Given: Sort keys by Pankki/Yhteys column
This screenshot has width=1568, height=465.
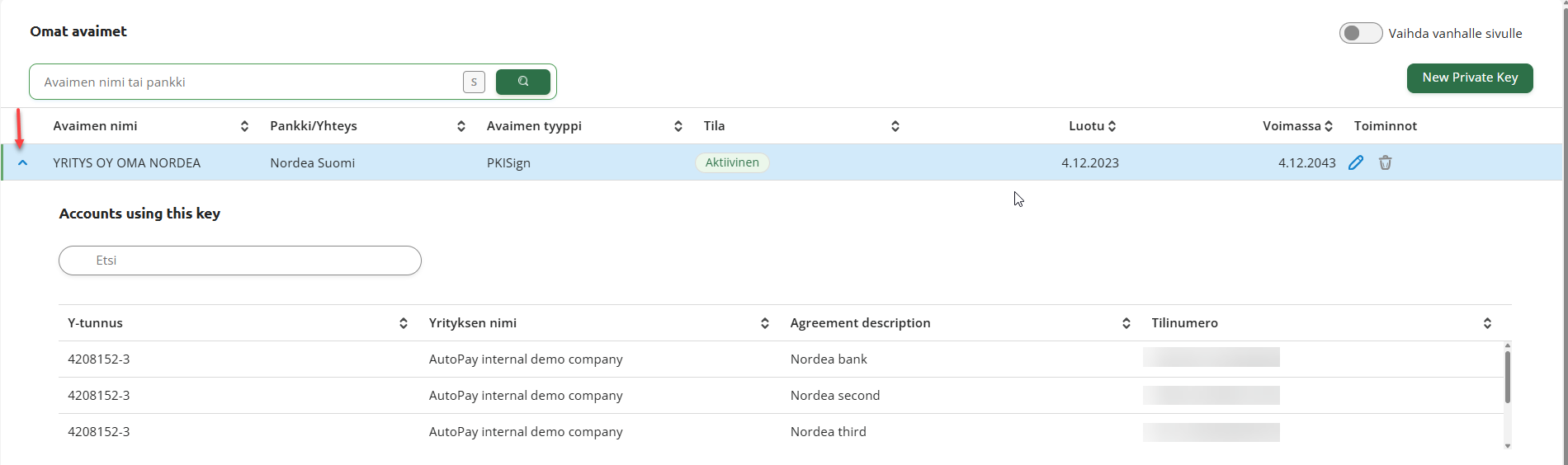Looking at the screenshot, I should tap(460, 126).
